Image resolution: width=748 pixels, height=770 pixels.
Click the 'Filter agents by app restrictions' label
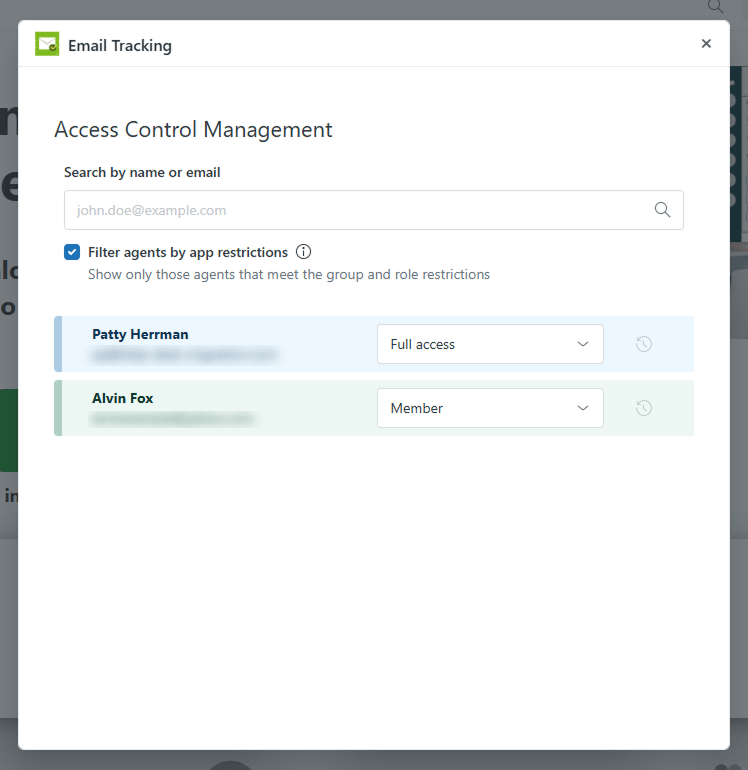pos(188,252)
